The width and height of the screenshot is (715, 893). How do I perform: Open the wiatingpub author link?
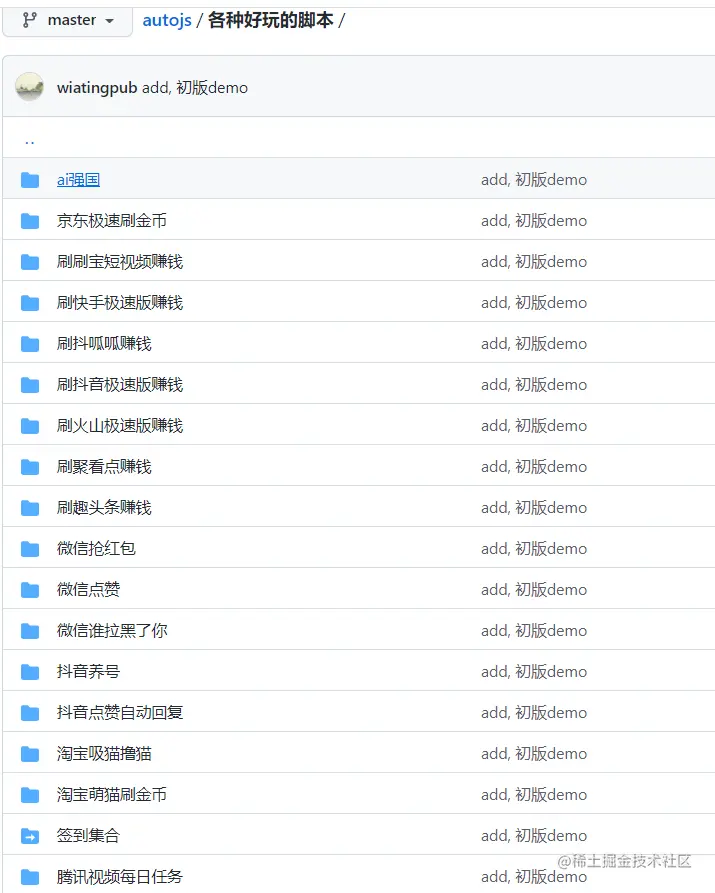97,88
